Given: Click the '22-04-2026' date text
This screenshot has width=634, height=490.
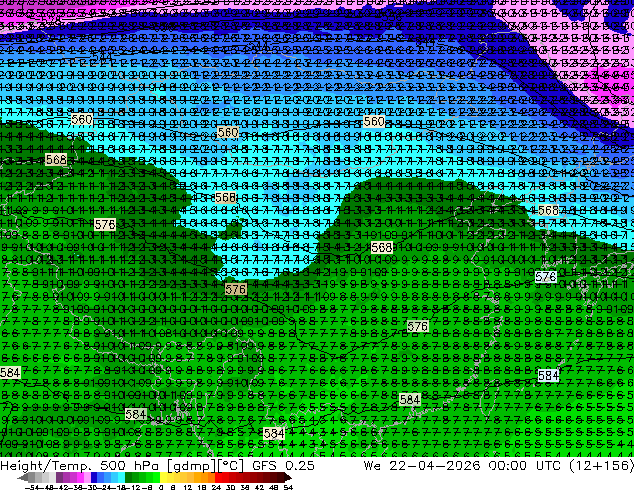Looking at the screenshot, I should (x=435, y=466).
